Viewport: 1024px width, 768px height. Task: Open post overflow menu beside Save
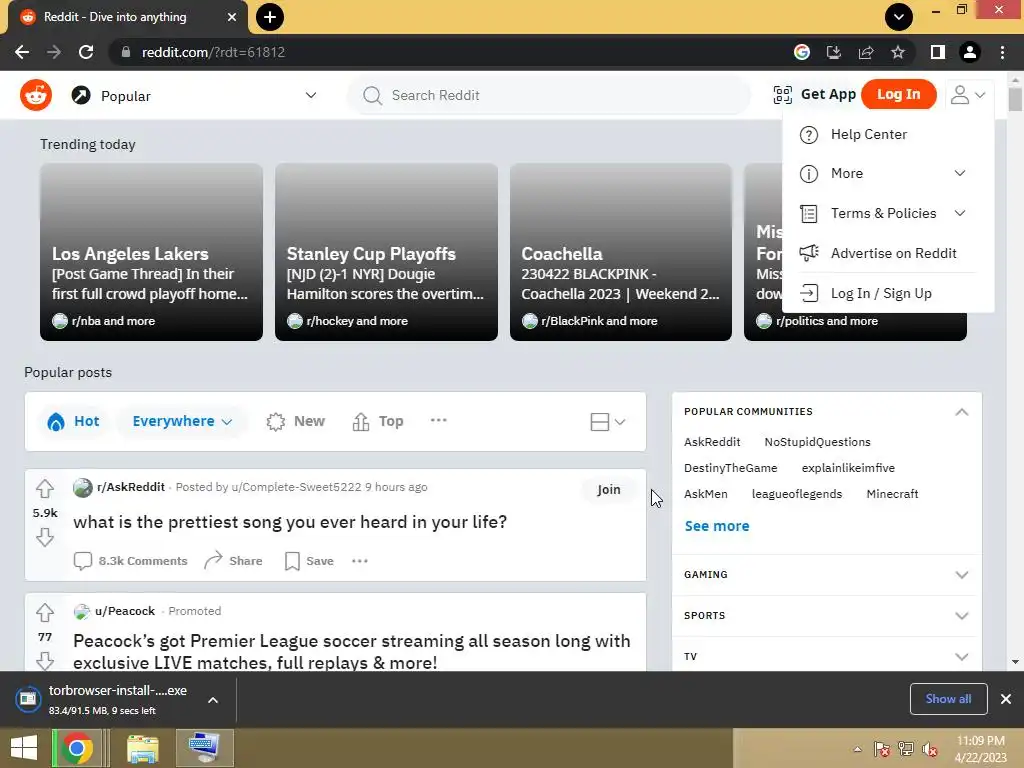coord(360,561)
